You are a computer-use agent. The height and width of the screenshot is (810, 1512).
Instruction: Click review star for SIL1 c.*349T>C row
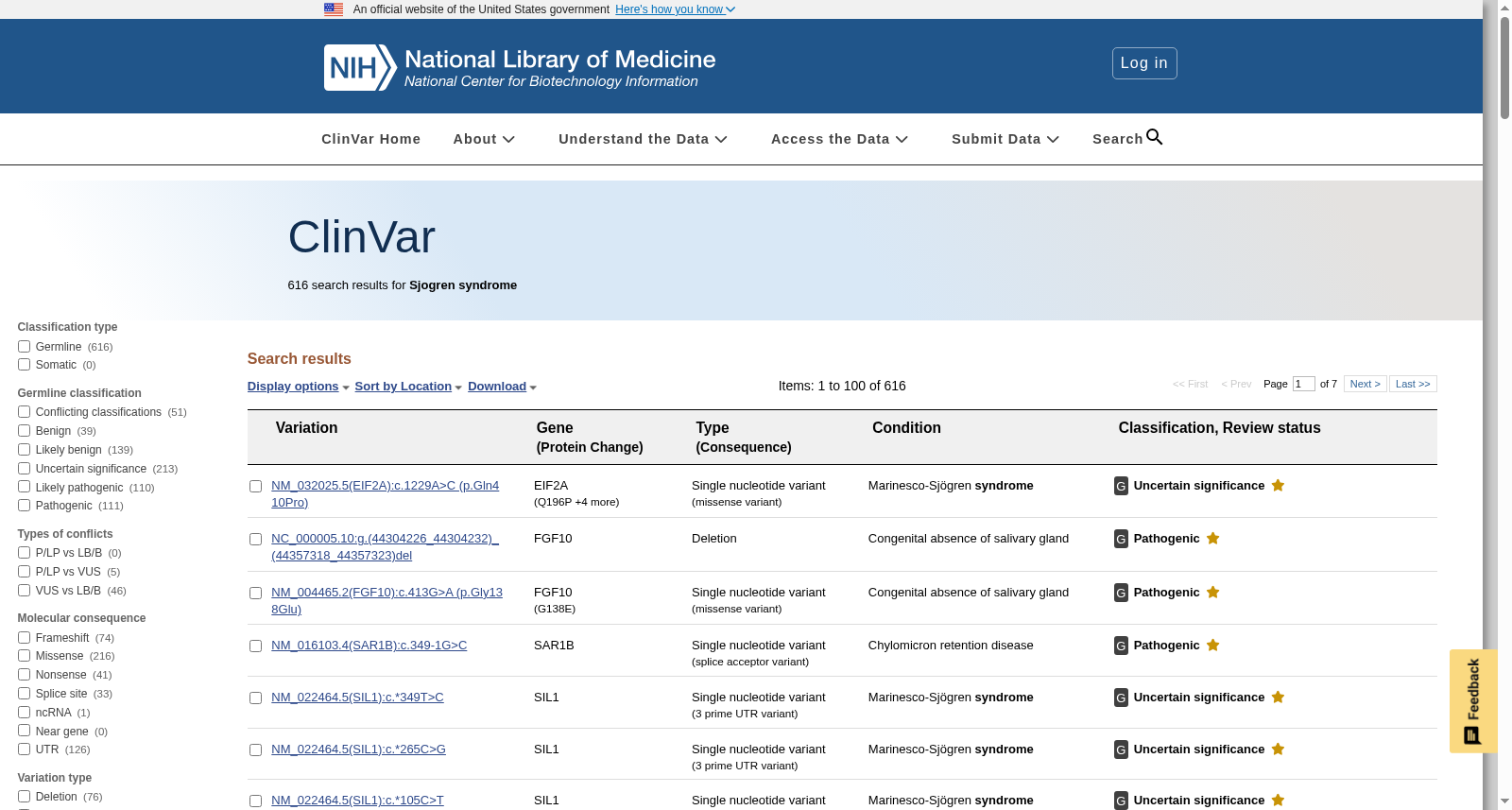tap(1278, 698)
